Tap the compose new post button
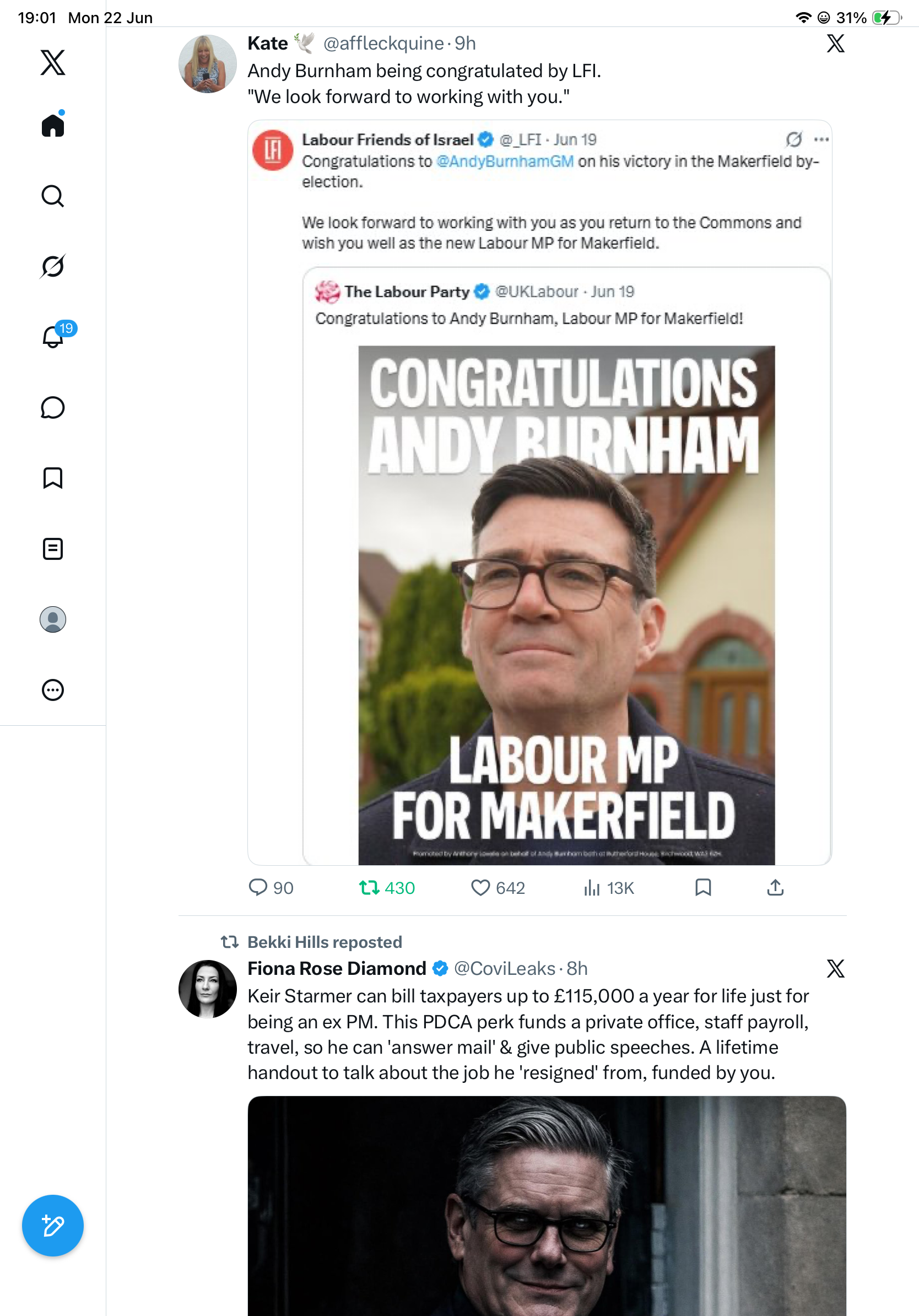Viewport: 919px width, 1316px height. pos(53,1226)
